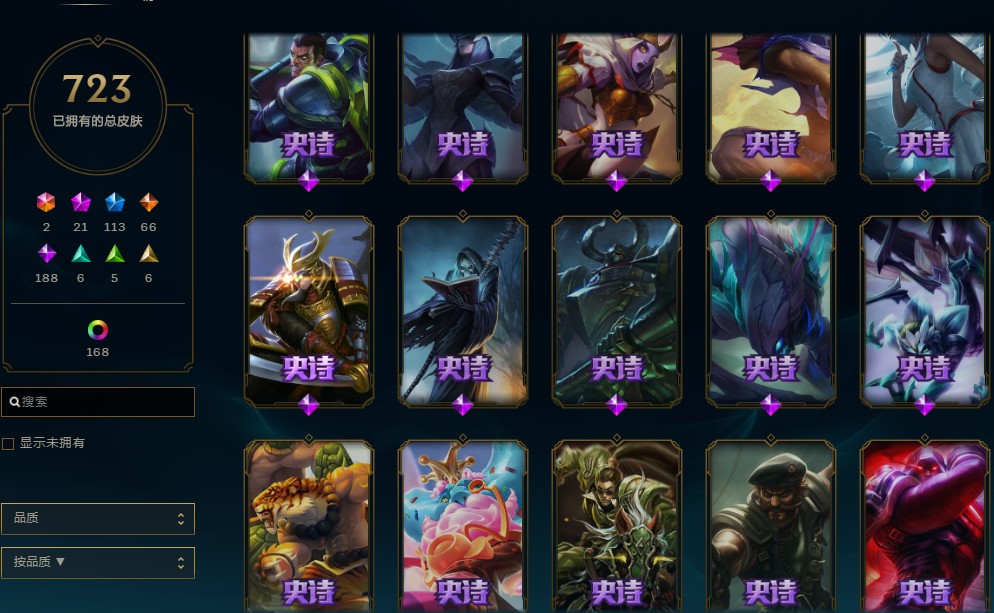
Task: Click the purple Epic gem icon showing 188
Action: [x=46, y=254]
